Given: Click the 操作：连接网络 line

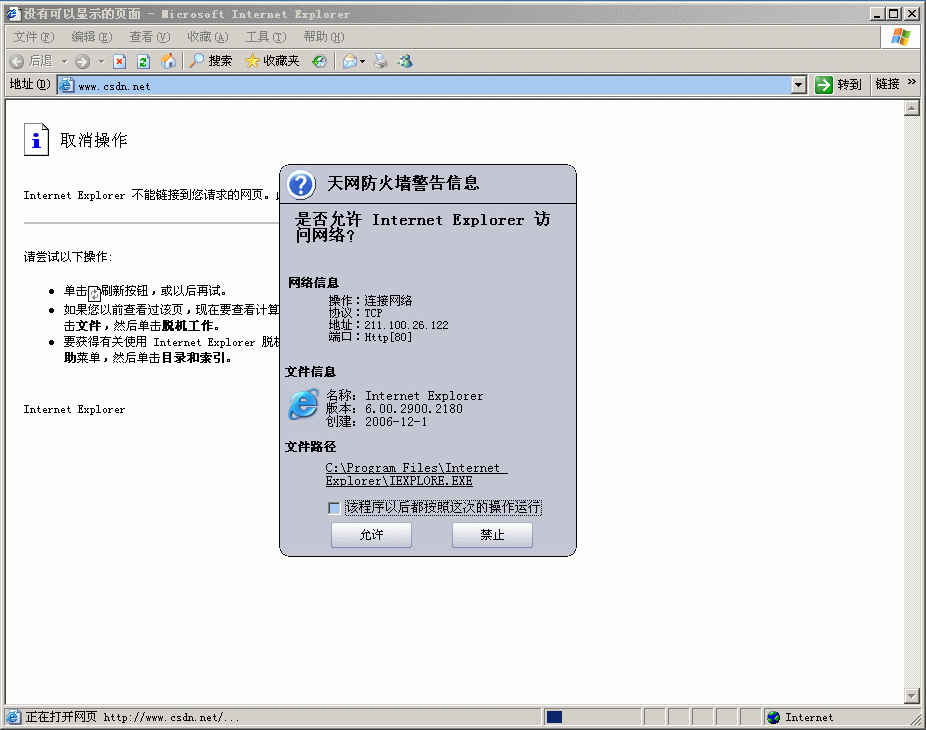Looking at the screenshot, I should [370, 301].
